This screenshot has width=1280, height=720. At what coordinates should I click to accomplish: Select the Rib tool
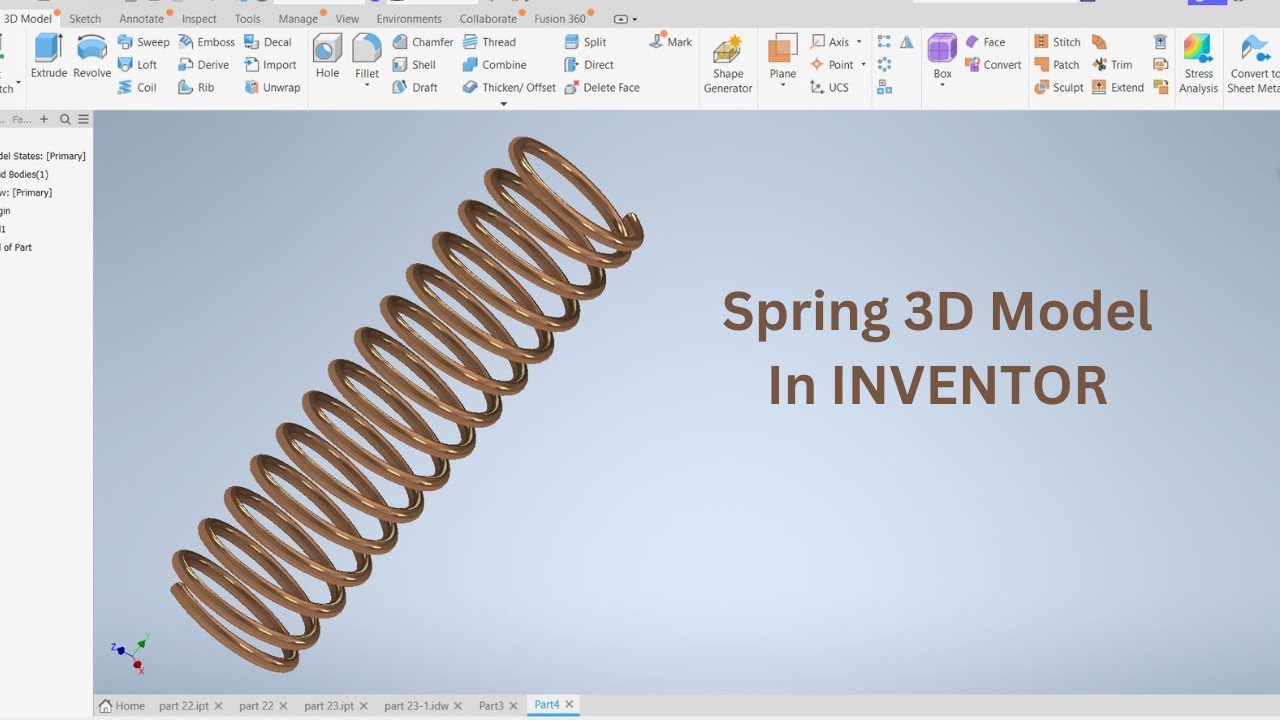[196, 88]
